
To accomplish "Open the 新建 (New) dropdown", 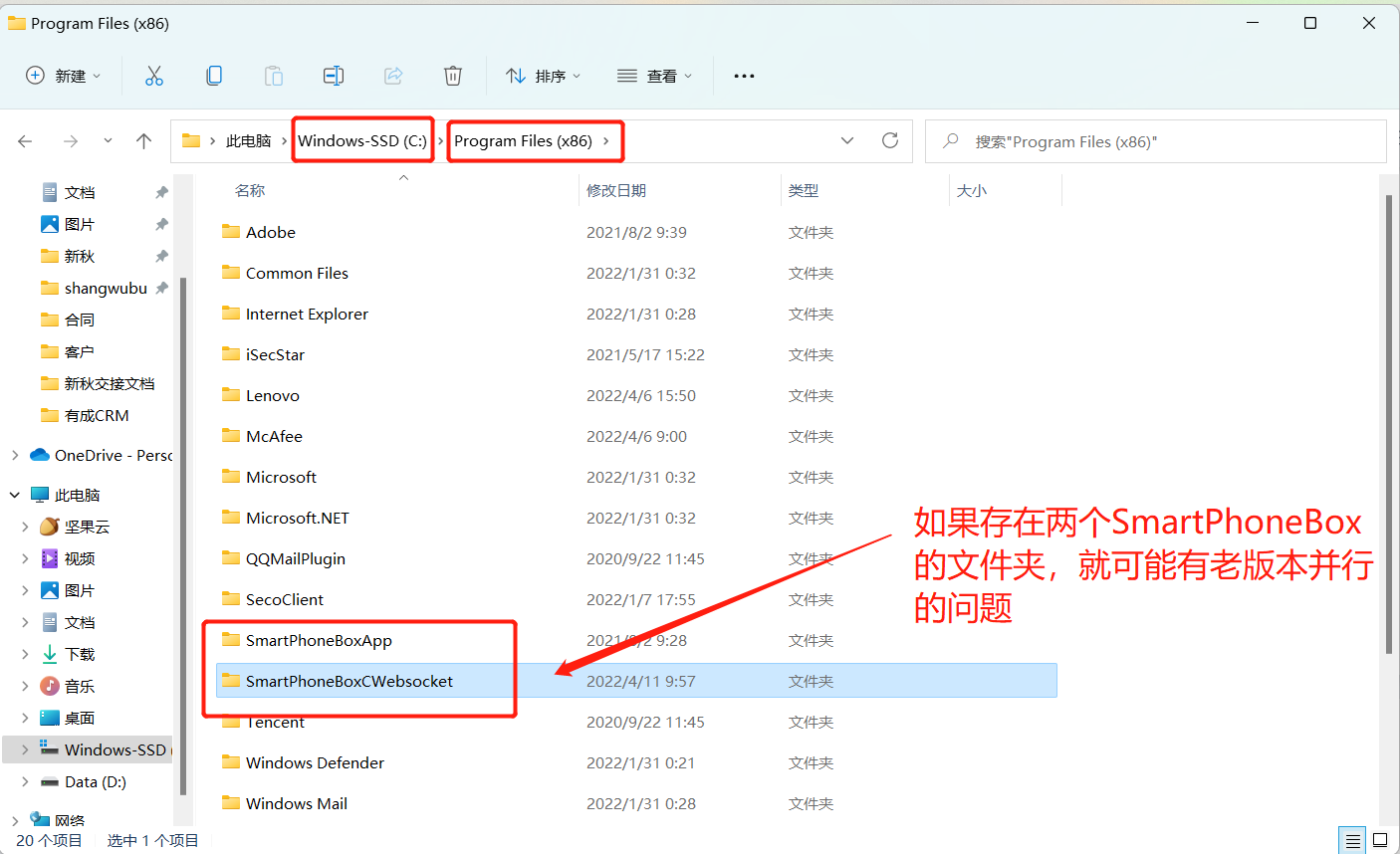I will pos(63,76).
